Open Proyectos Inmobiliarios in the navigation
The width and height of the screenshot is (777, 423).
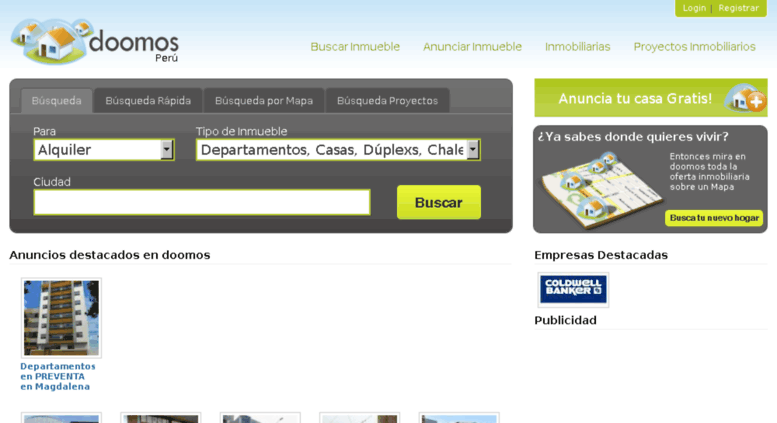click(695, 47)
